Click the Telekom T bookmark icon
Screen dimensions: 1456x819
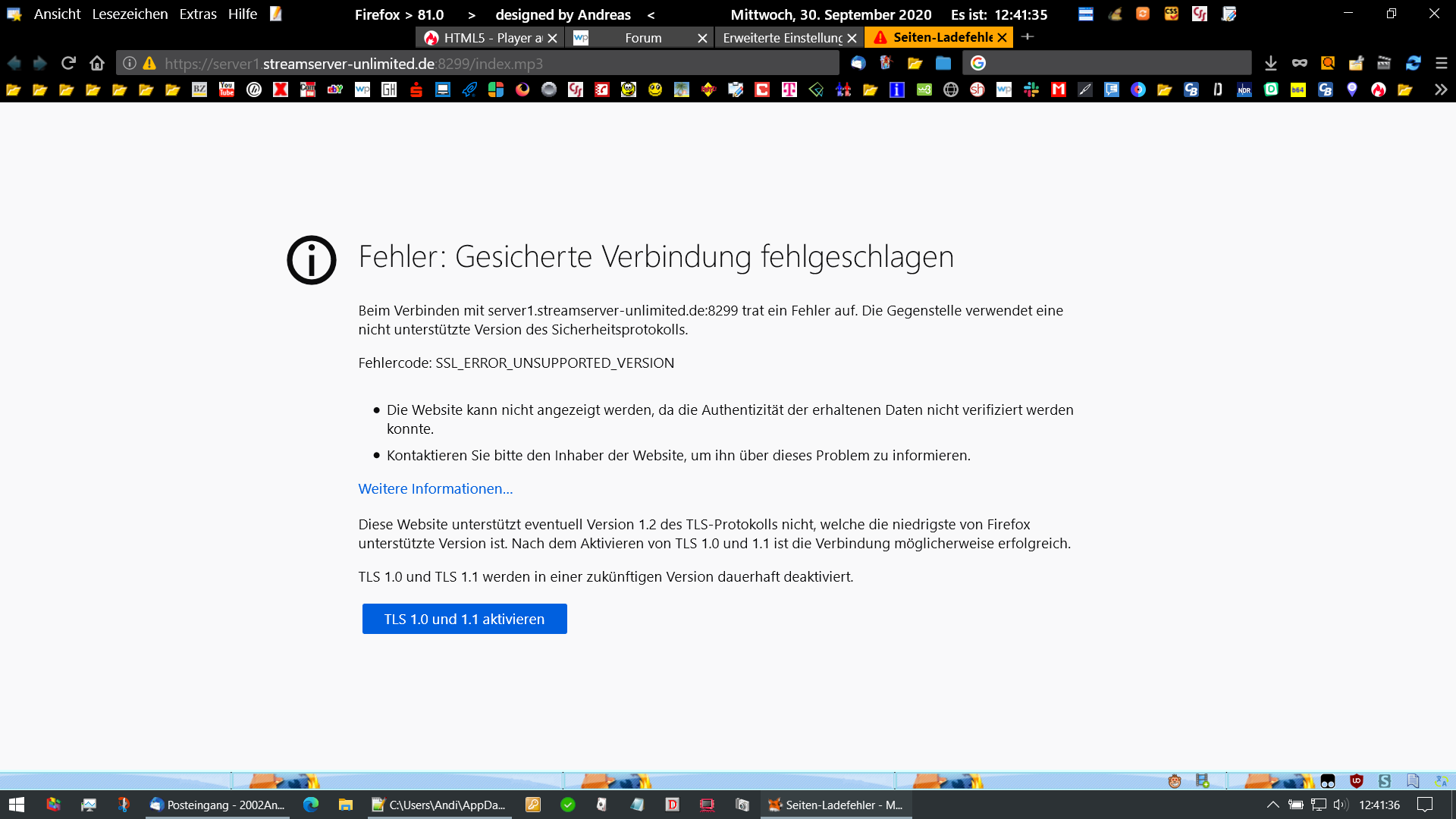(x=789, y=89)
